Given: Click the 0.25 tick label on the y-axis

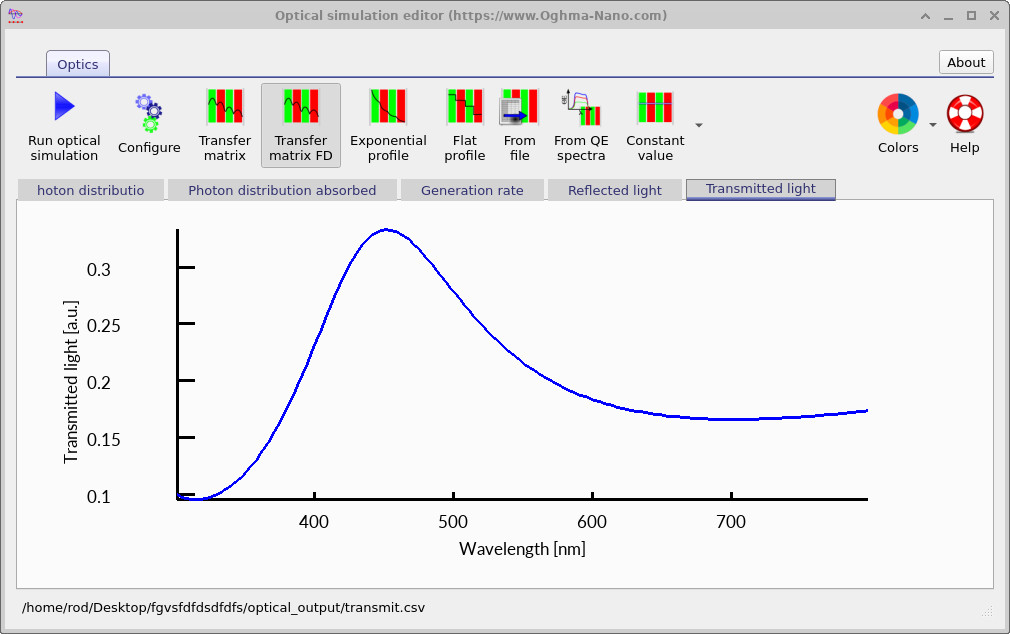Looking at the screenshot, I should pos(103,326).
